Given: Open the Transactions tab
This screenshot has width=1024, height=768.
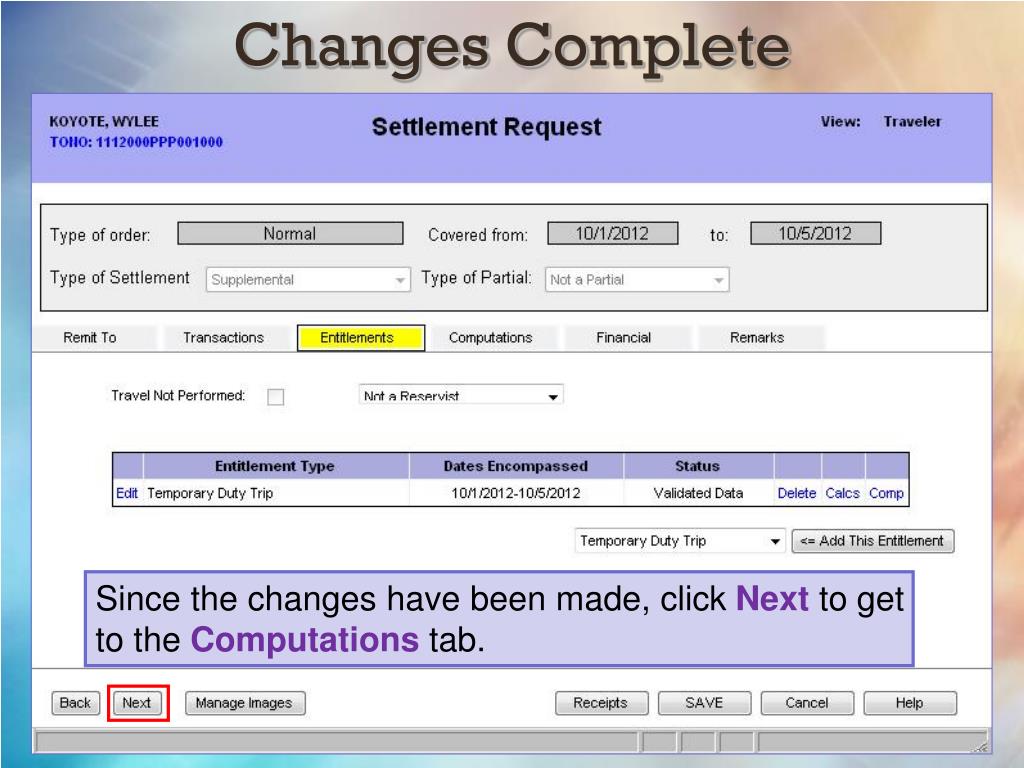Looking at the screenshot, I should [x=223, y=338].
